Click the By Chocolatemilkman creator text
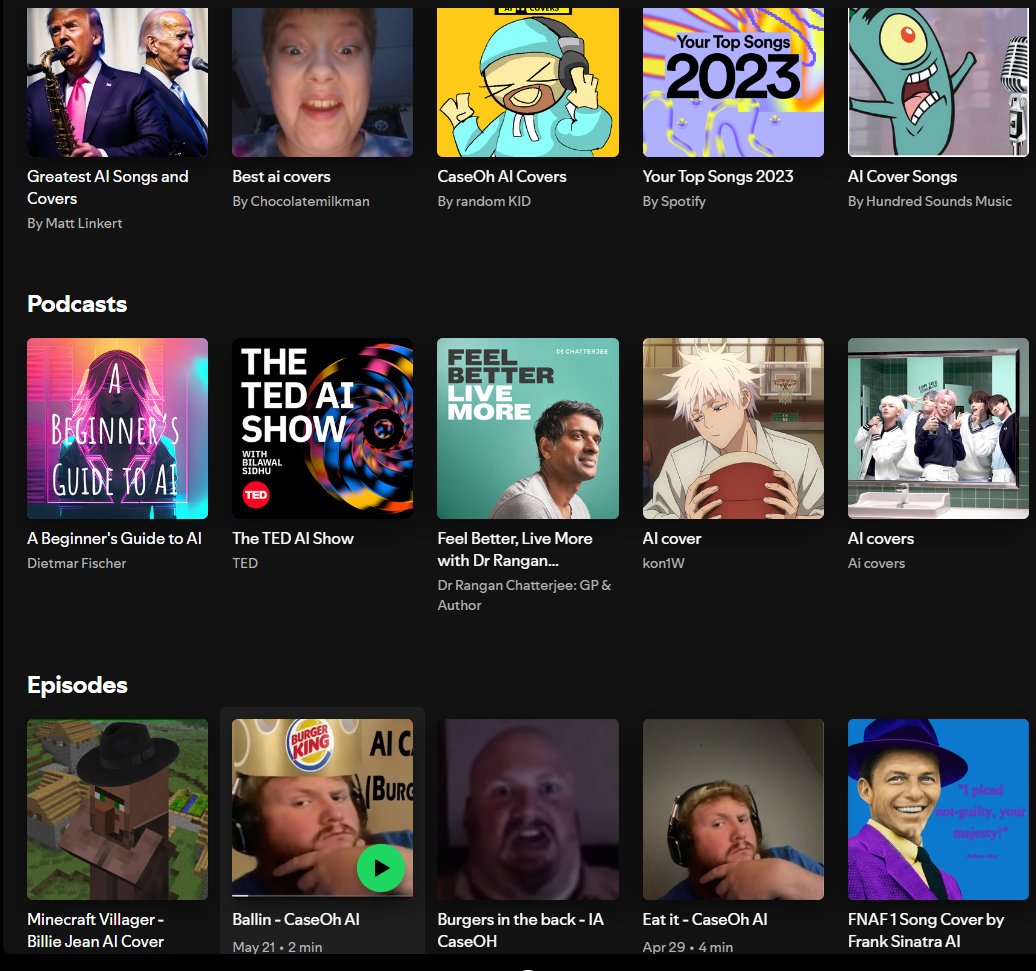This screenshot has width=1036, height=971. (x=301, y=201)
